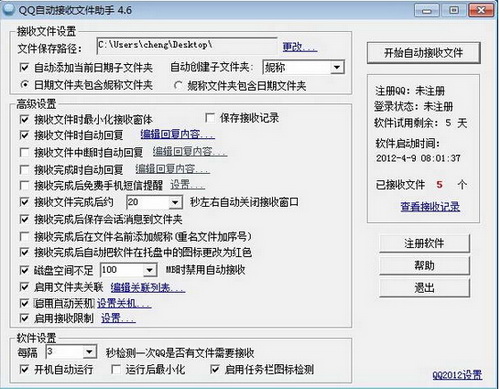Open the 100 MB disk space dropdown

tap(150, 270)
